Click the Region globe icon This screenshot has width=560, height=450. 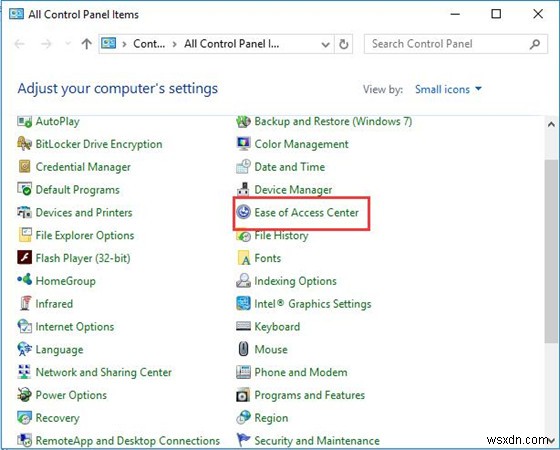244,418
